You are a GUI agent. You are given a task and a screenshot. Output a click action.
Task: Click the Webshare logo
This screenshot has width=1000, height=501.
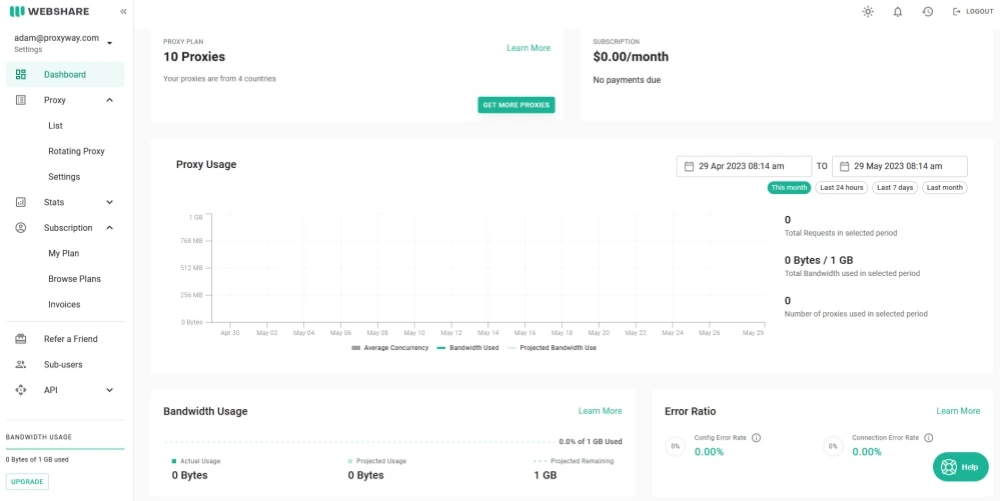(49, 11)
